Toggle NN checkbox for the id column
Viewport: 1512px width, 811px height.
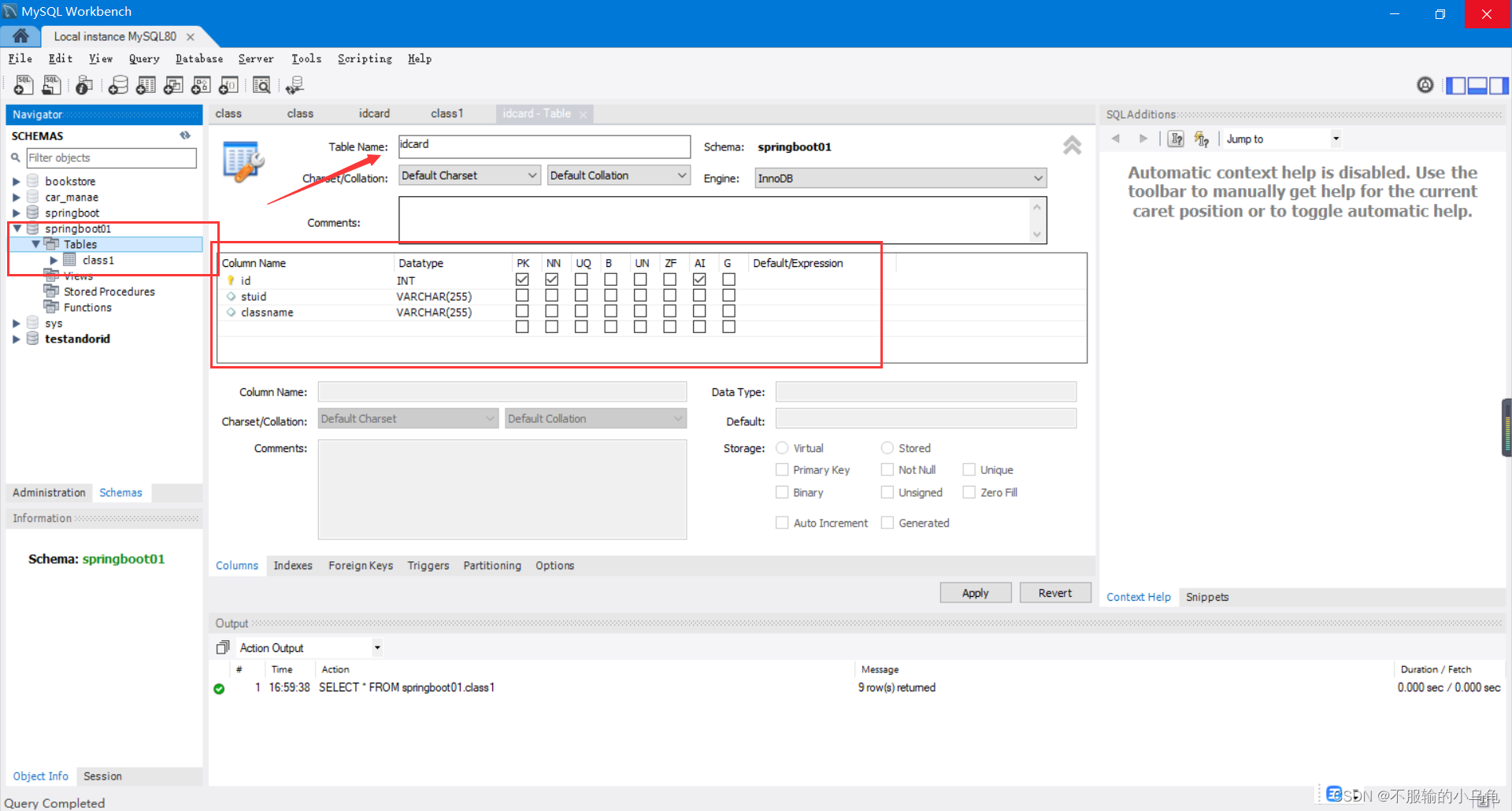coord(552,280)
